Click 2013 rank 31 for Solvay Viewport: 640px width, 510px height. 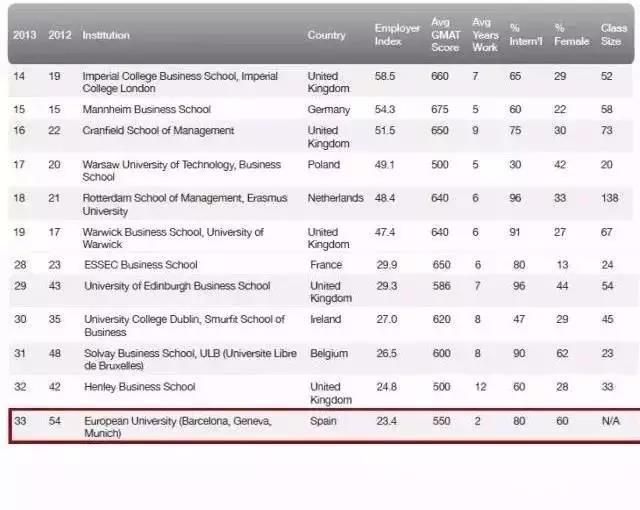click(20, 353)
